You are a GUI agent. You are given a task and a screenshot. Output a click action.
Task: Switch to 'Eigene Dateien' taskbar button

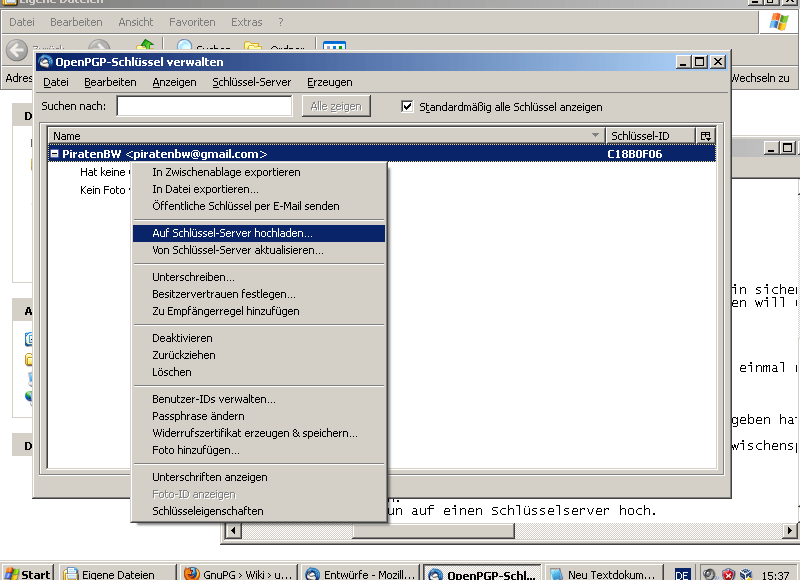pyautogui.click(x=117, y=574)
